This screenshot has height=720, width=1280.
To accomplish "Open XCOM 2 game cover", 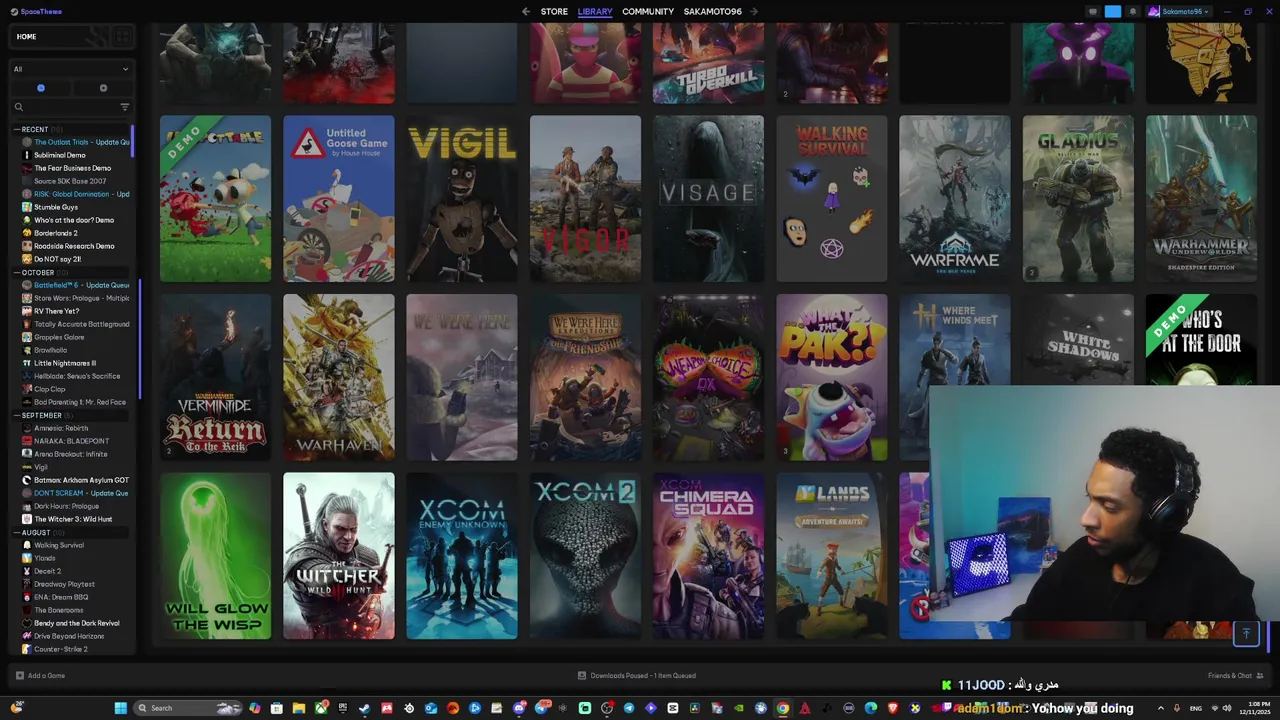I will coord(585,556).
